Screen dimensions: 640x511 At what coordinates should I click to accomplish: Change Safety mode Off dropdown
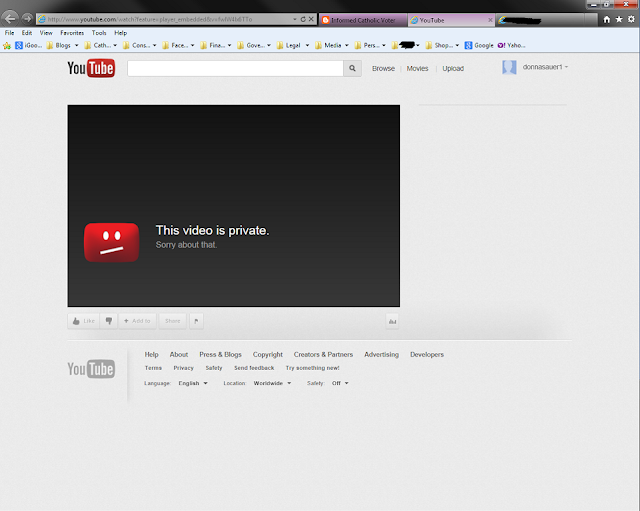point(340,383)
